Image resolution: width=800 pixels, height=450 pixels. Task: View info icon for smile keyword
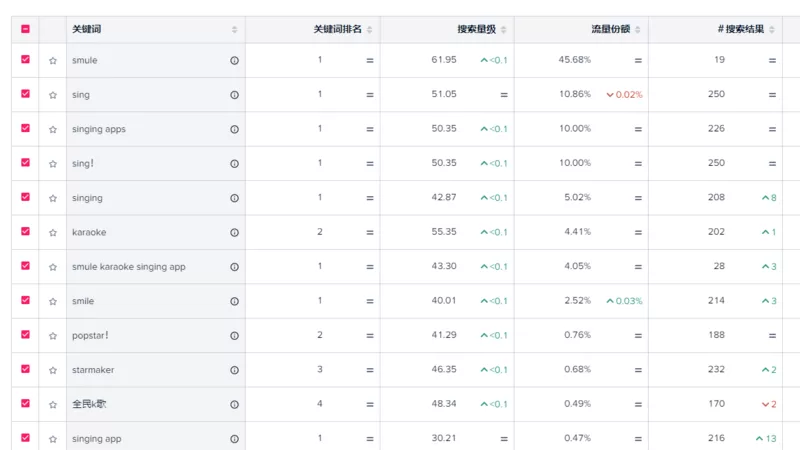[x=234, y=301]
